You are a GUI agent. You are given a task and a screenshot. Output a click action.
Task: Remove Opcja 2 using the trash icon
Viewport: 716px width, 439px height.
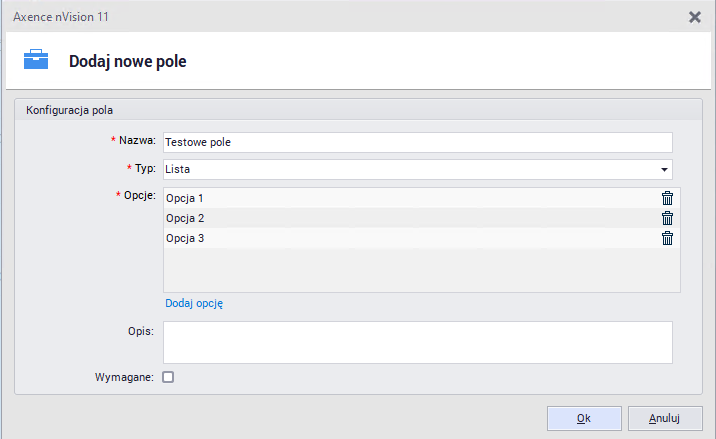[667, 218]
